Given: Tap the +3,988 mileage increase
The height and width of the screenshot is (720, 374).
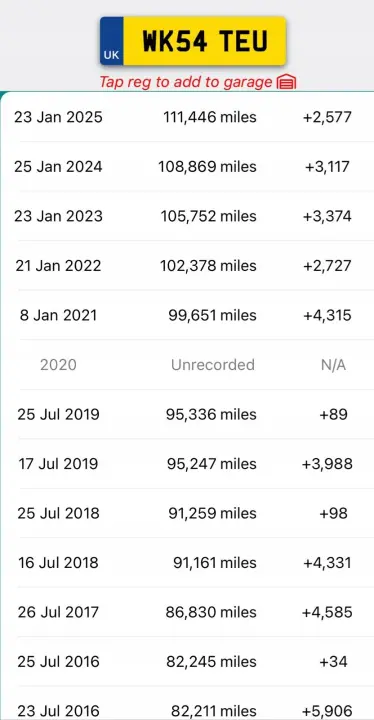Looking at the screenshot, I should coord(327,464).
